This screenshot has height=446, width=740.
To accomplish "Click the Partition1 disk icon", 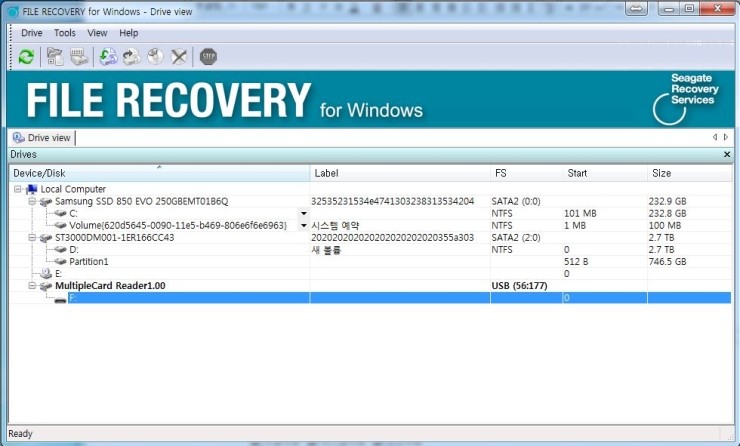I will pyautogui.click(x=60, y=261).
